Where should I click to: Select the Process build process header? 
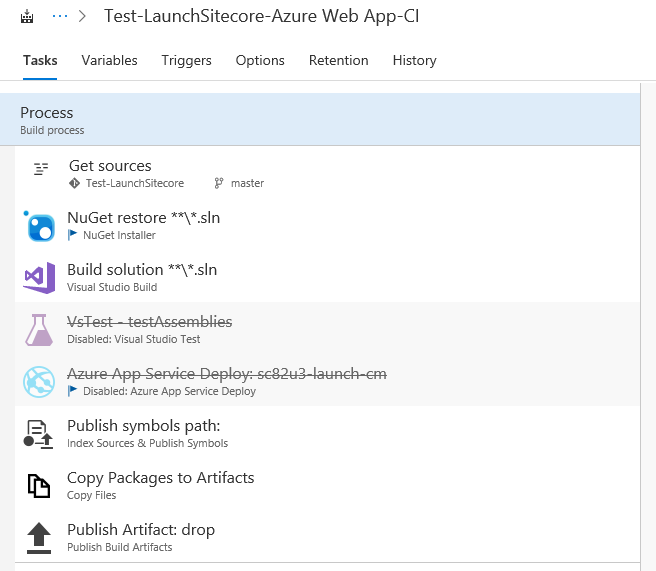pos(320,120)
